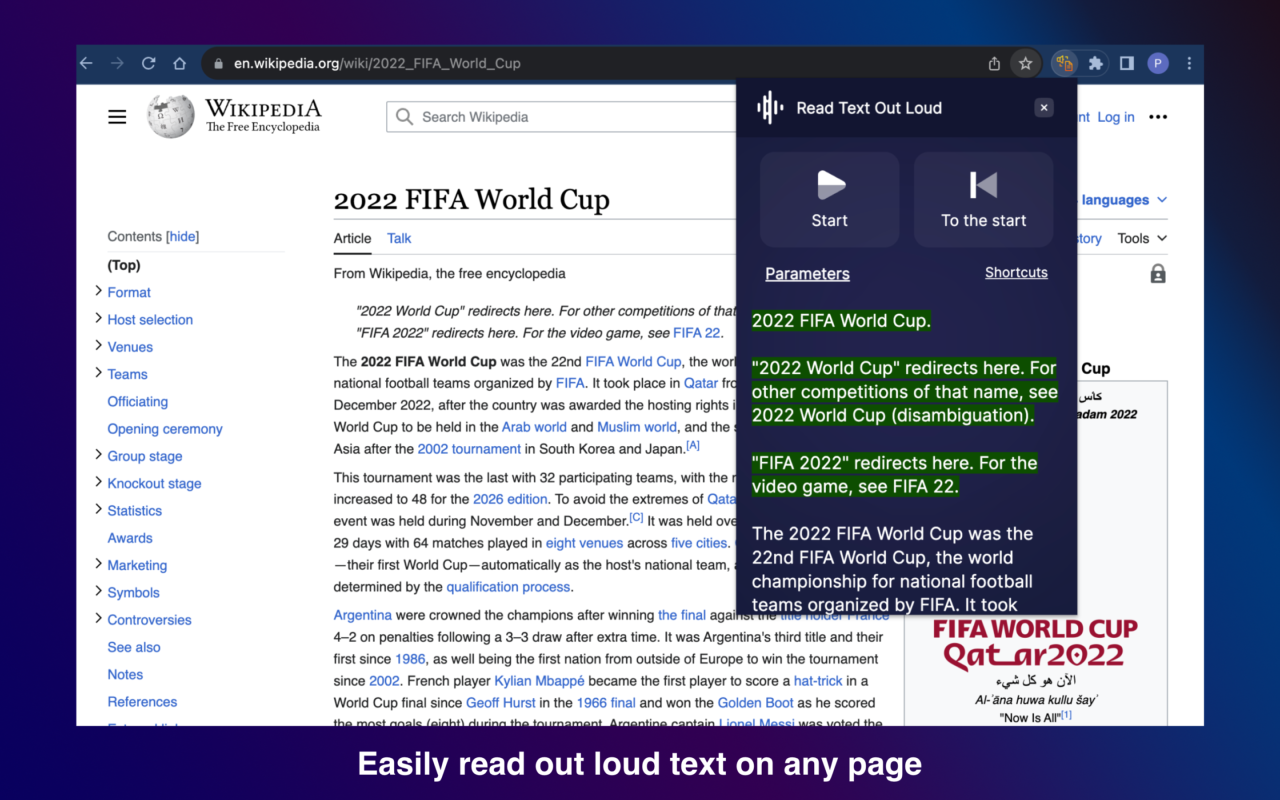Open the qualification process link
The height and width of the screenshot is (800, 1280).
508,587
